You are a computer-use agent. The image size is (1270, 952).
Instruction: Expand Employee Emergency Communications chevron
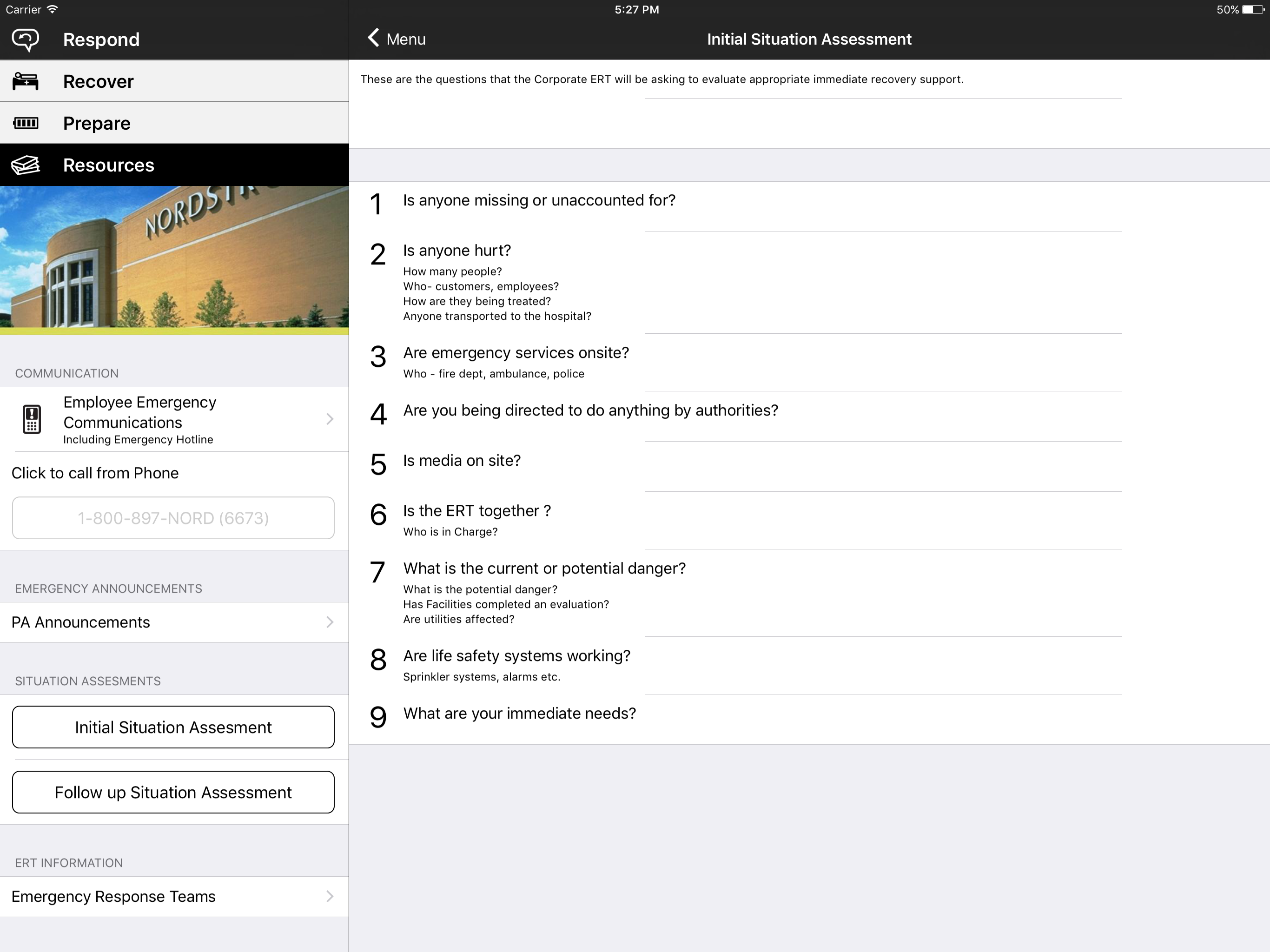(x=330, y=419)
